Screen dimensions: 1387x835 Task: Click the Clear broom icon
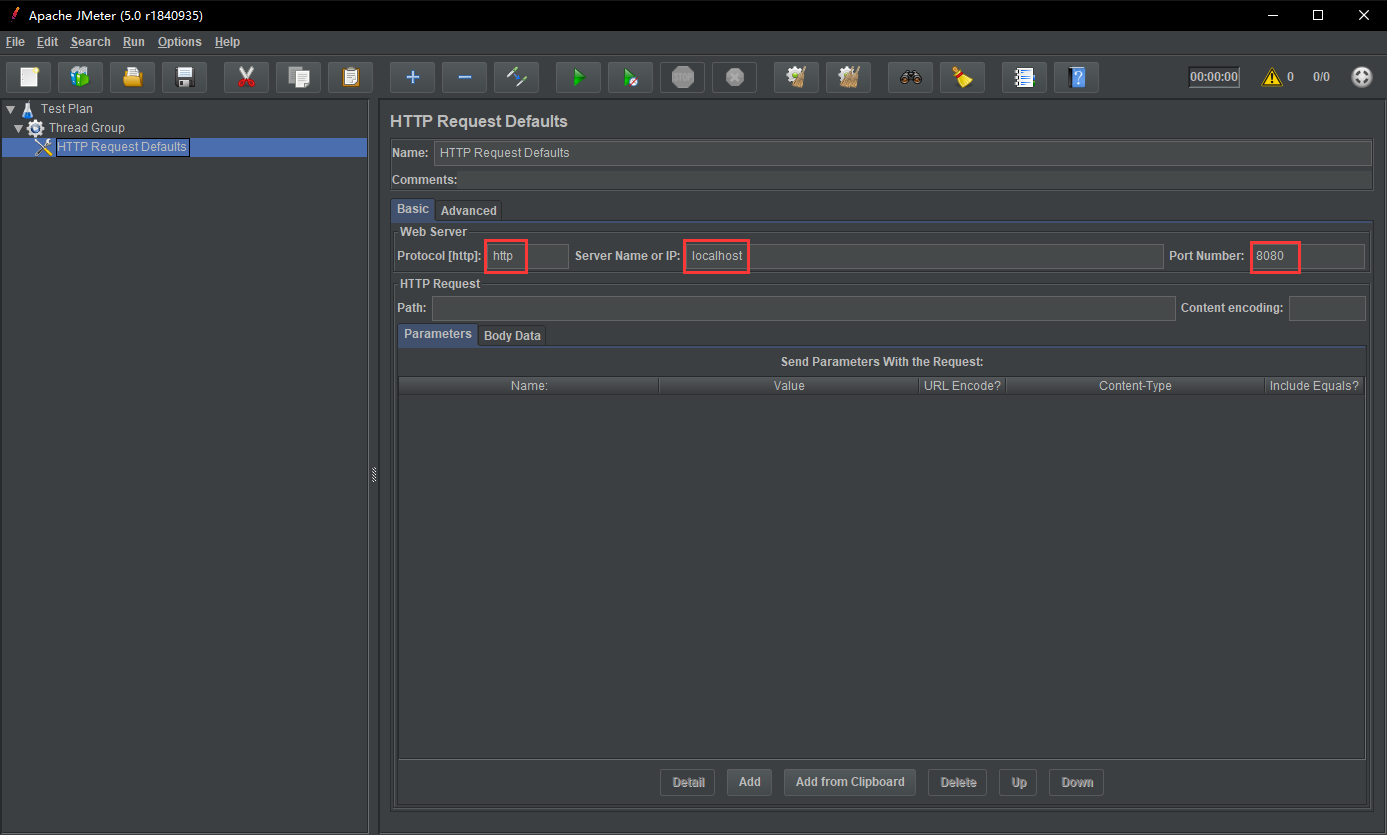click(796, 77)
